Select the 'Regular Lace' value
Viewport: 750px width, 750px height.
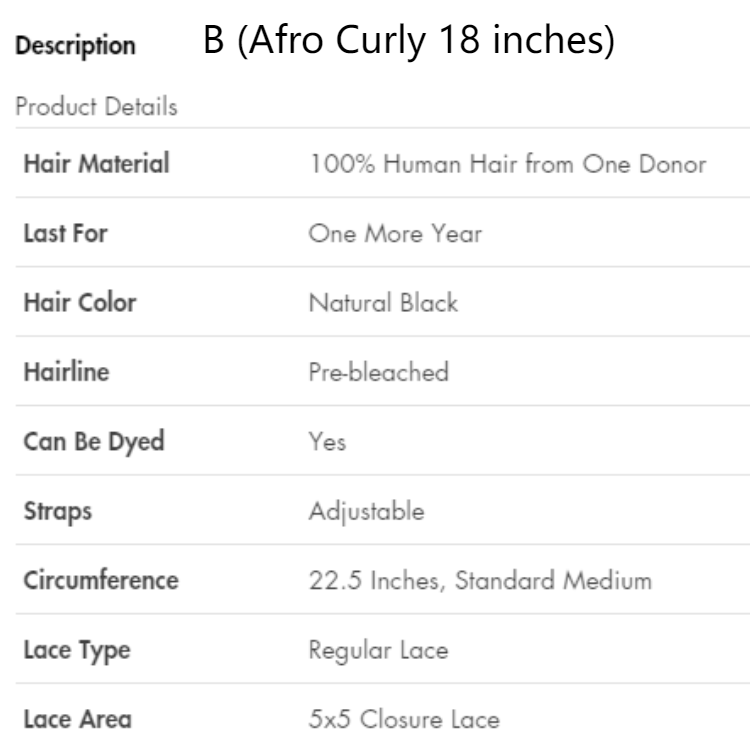pyautogui.click(x=380, y=652)
